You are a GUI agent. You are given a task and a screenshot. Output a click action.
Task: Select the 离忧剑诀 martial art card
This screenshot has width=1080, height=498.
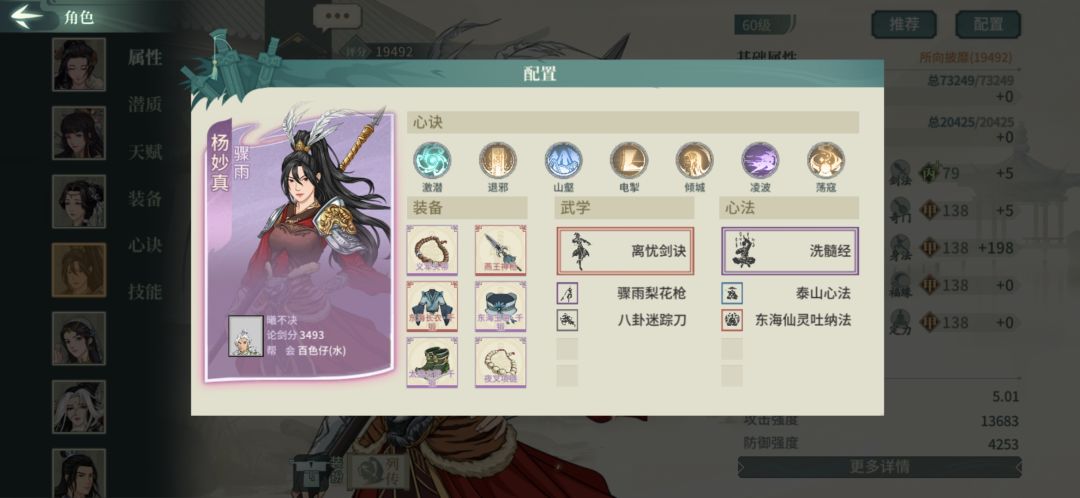pyautogui.click(x=625, y=251)
